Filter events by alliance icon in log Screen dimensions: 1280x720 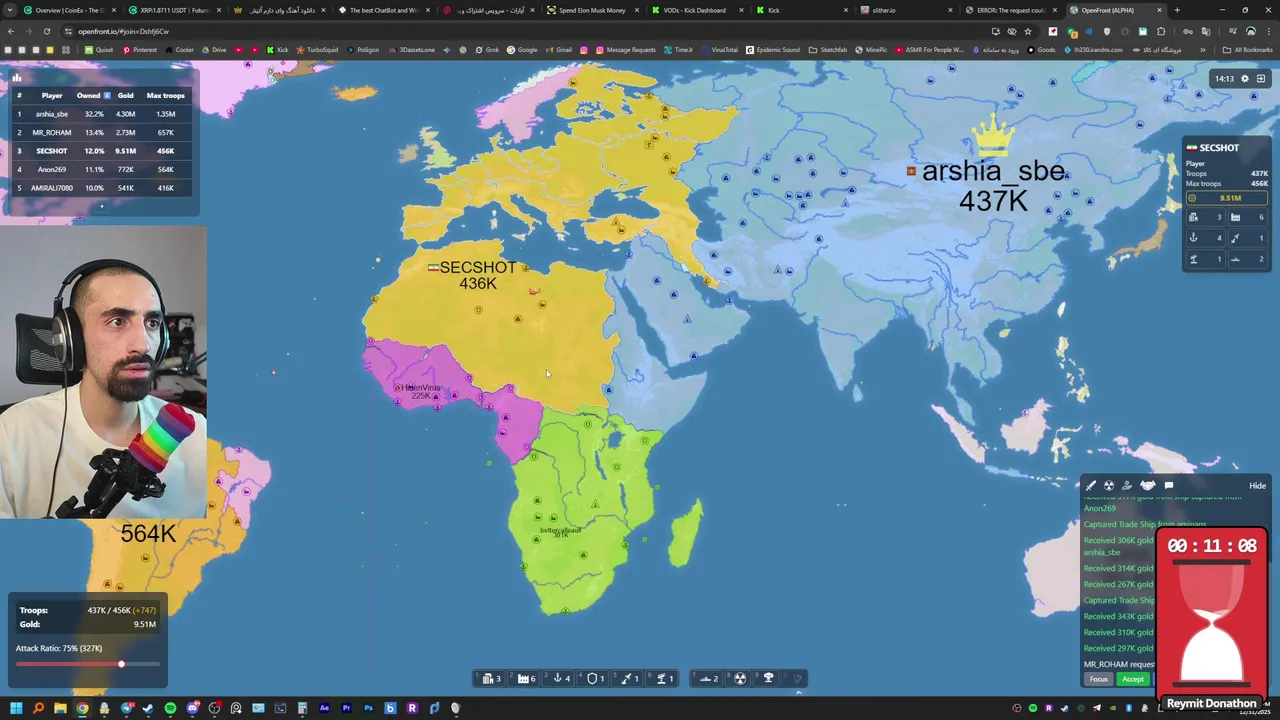[x=1147, y=486]
